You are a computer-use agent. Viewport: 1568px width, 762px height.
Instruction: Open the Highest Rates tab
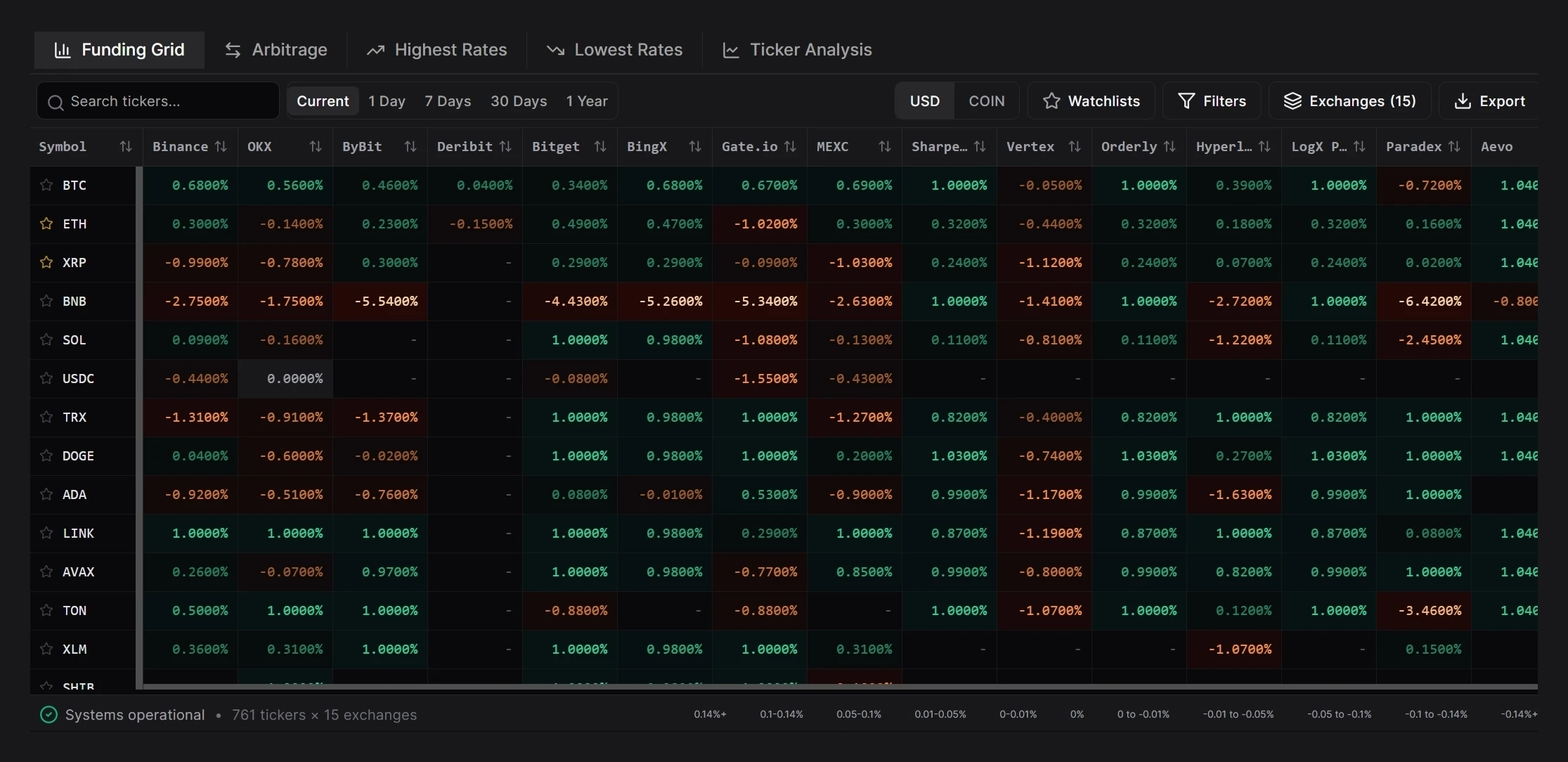[436, 50]
